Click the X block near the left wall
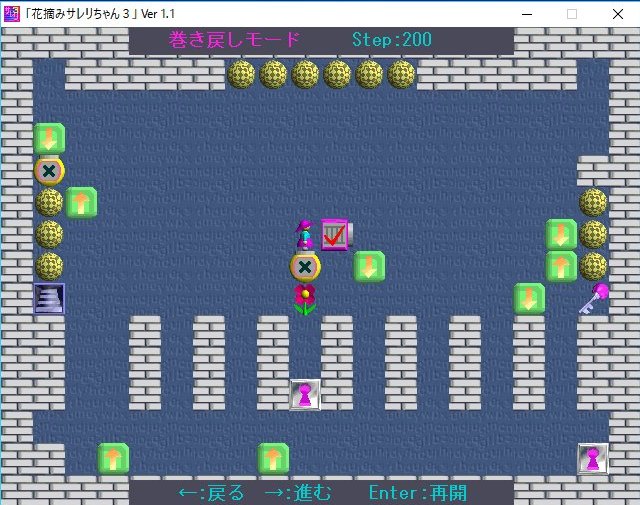640x505 pixels. (x=49, y=170)
